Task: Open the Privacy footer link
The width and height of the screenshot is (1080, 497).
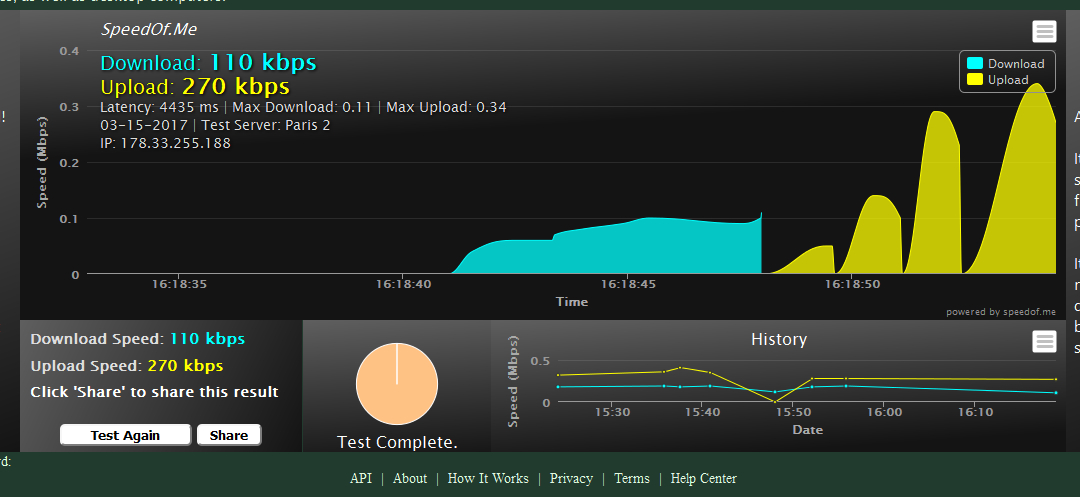Action: [571, 478]
